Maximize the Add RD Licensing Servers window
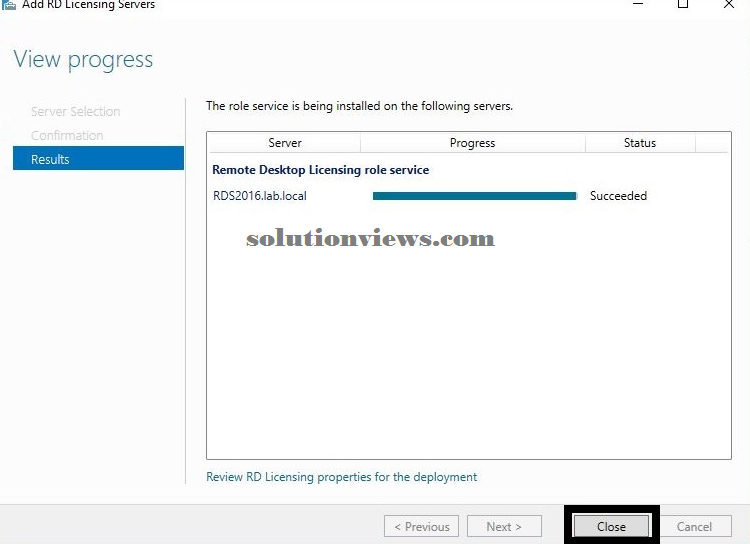 683,4
